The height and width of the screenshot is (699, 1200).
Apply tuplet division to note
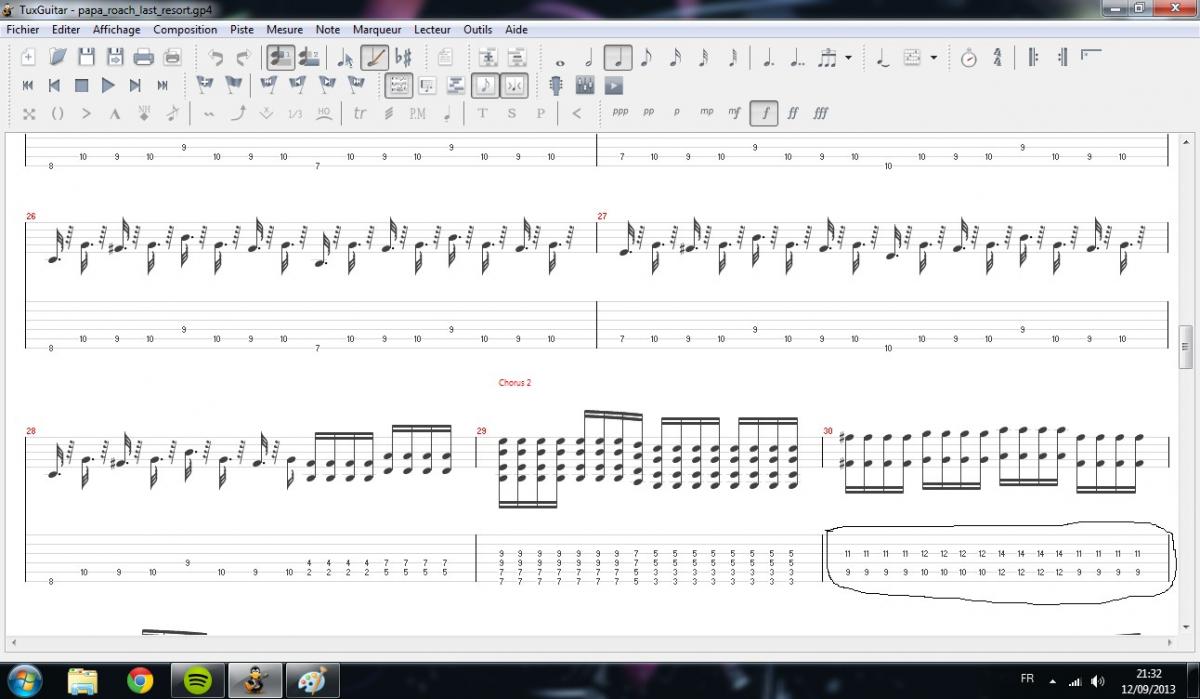[x=826, y=57]
